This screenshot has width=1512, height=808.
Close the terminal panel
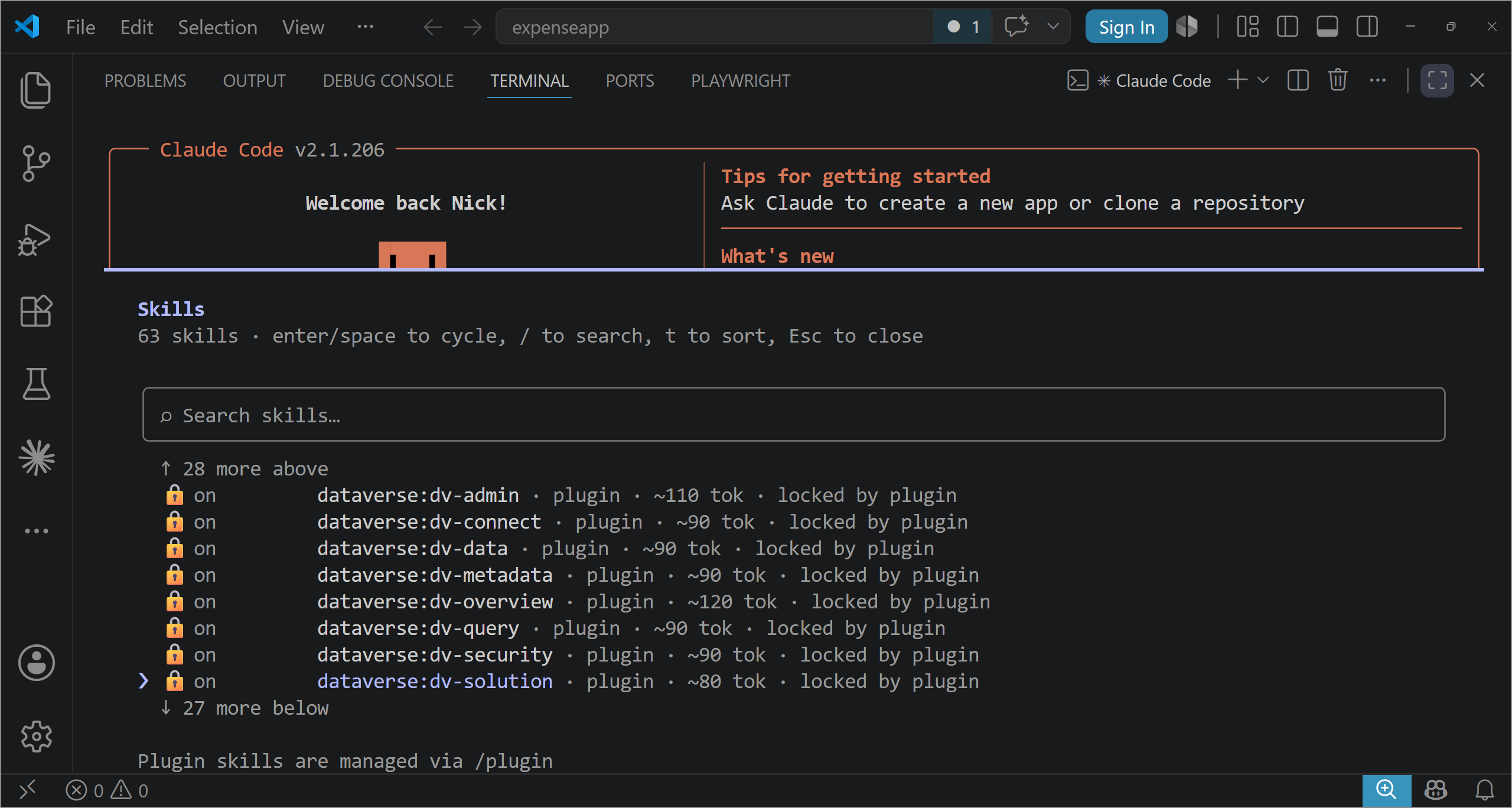coord(1477,80)
